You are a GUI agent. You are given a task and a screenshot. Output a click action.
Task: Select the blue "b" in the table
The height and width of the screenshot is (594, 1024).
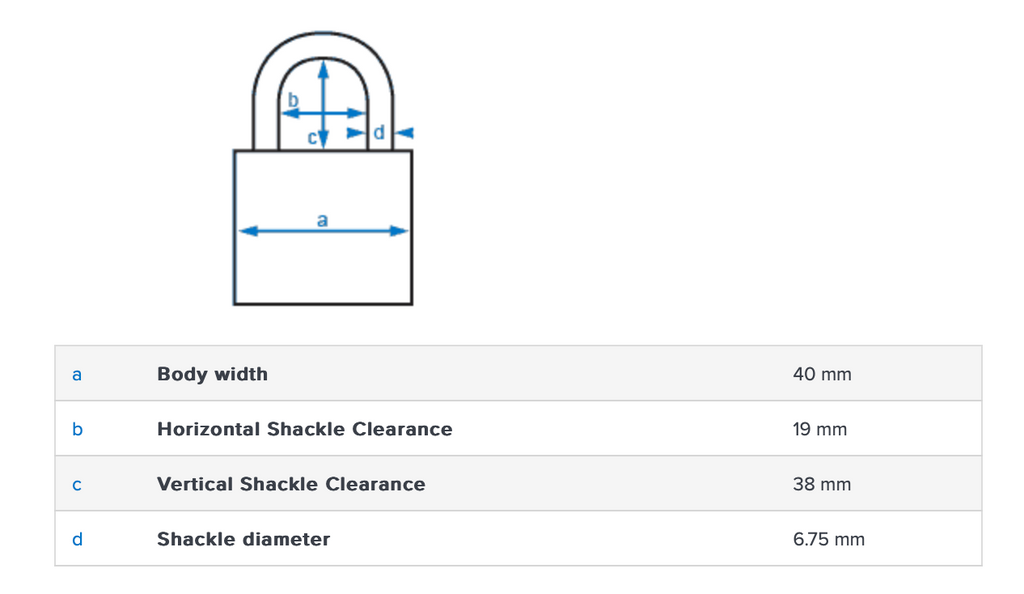coord(77,429)
